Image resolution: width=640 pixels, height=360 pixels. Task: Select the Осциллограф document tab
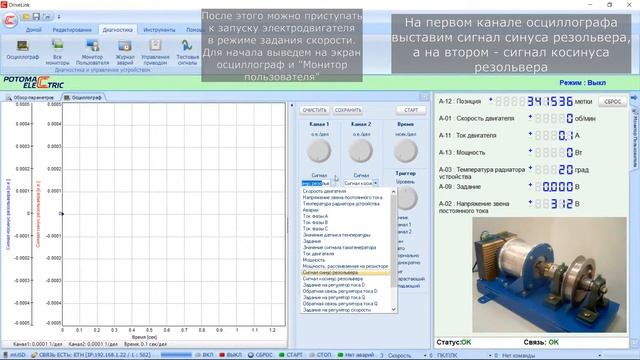pos(83,98)
